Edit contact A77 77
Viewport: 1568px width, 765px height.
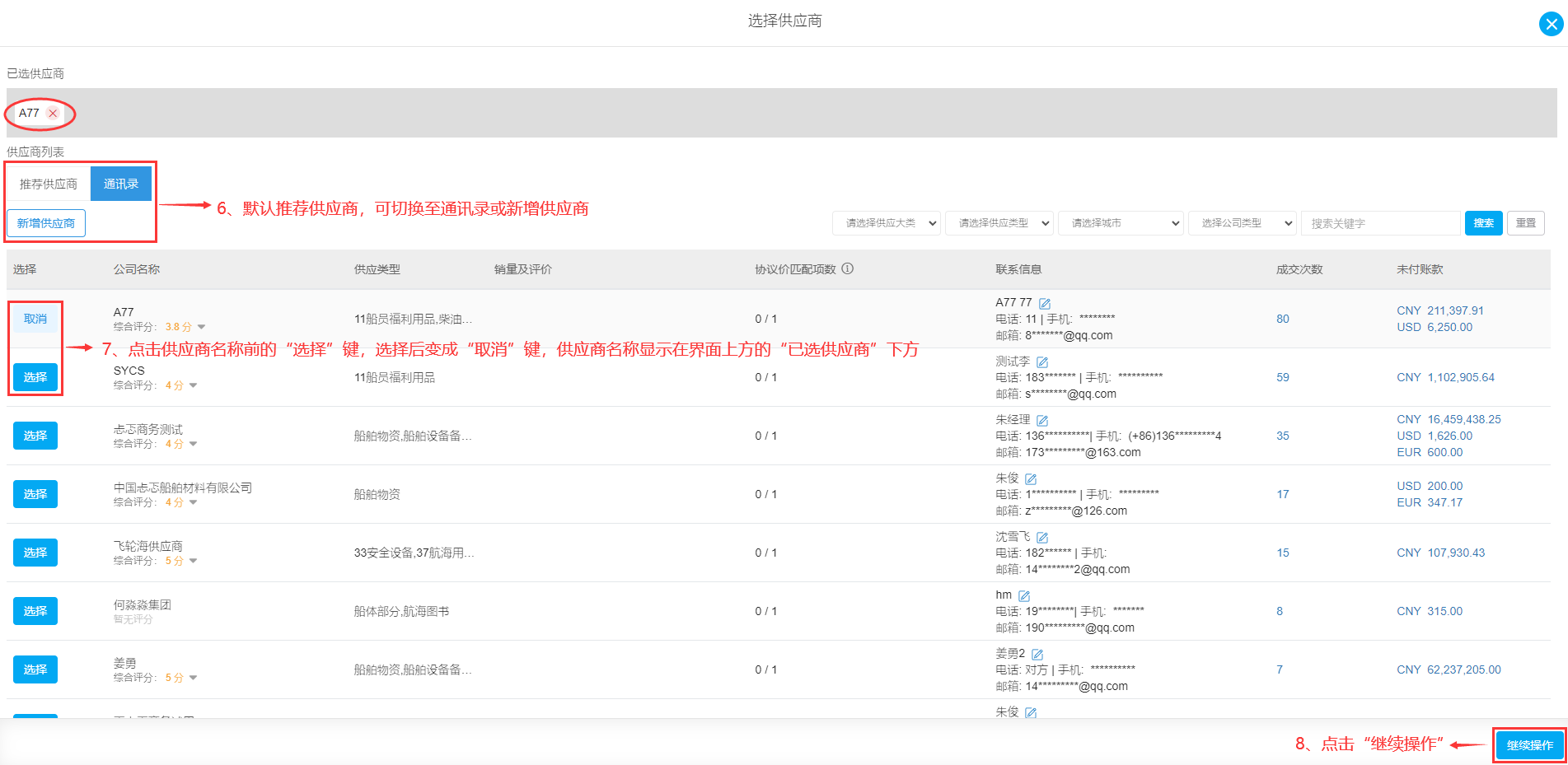click(x=1045, y=303)
